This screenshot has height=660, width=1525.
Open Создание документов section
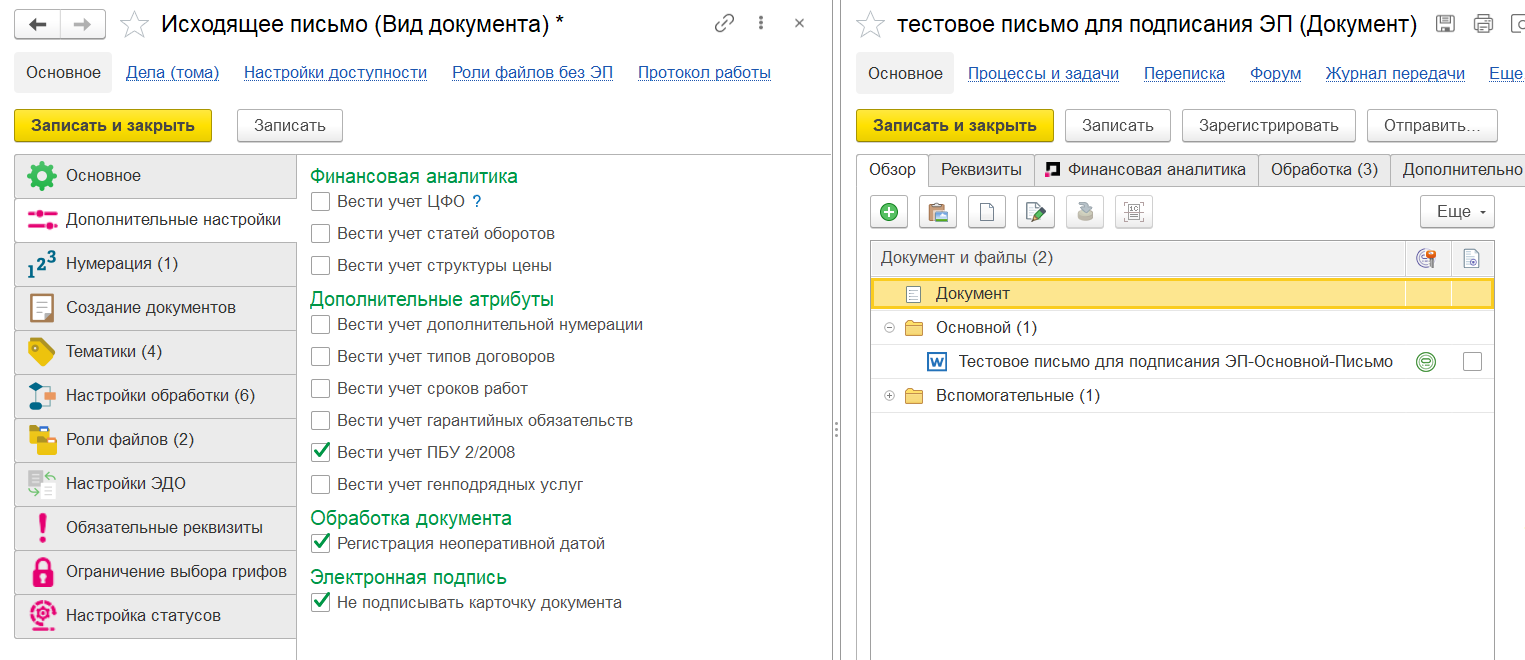coord(155,308)
